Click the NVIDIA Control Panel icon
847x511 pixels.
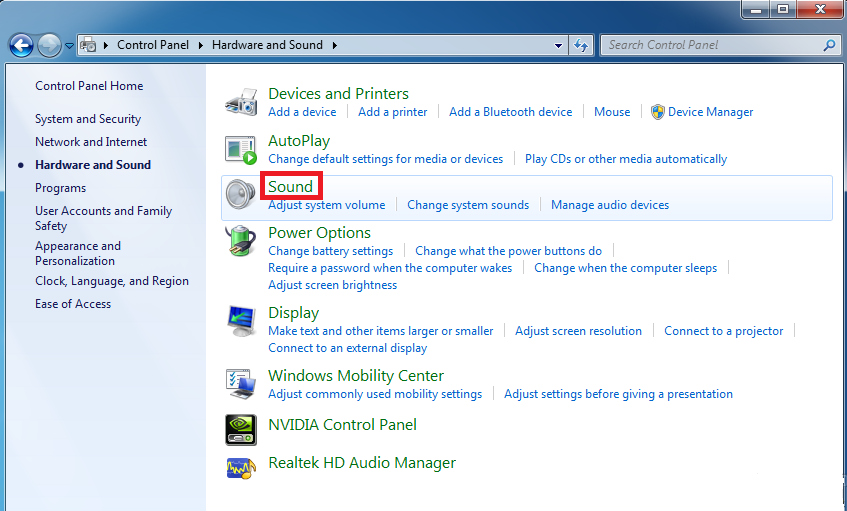click(241, 429)
